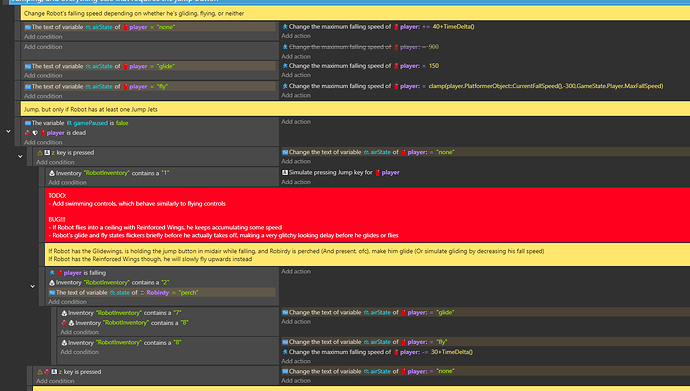Image resolution: width=690 pixels, height=391 pixels.
Task: Click the platformer icon beside "player is falling"
Action: (52, 273)
